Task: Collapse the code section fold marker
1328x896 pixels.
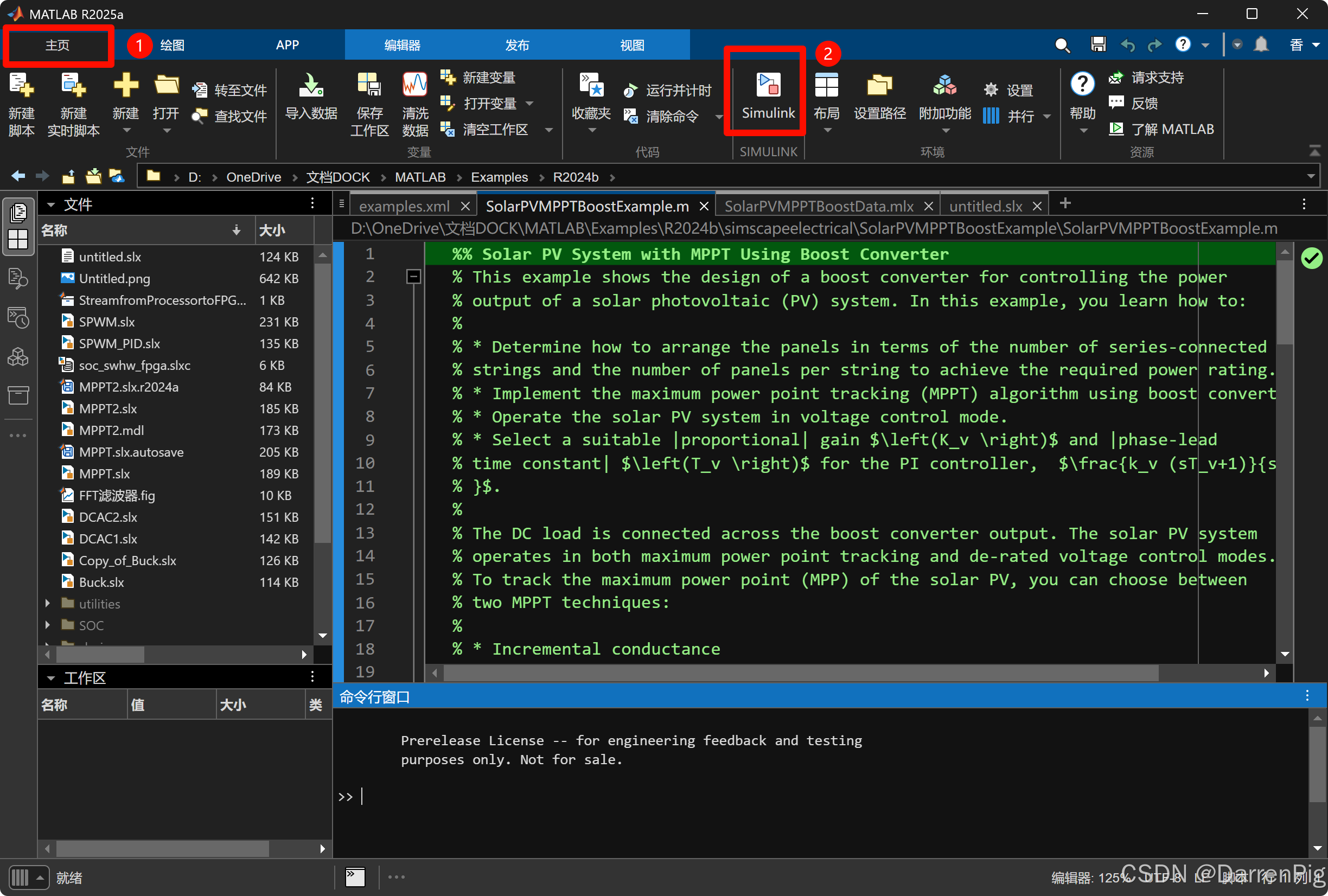Action: 413,277
